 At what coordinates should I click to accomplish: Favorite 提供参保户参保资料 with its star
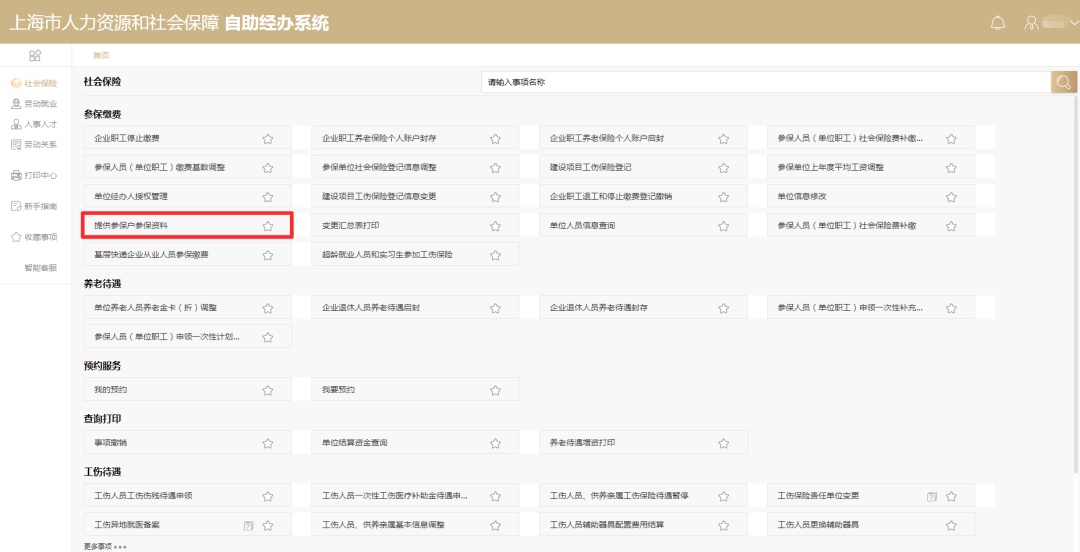pyautogui.click(x=267, y=226)
